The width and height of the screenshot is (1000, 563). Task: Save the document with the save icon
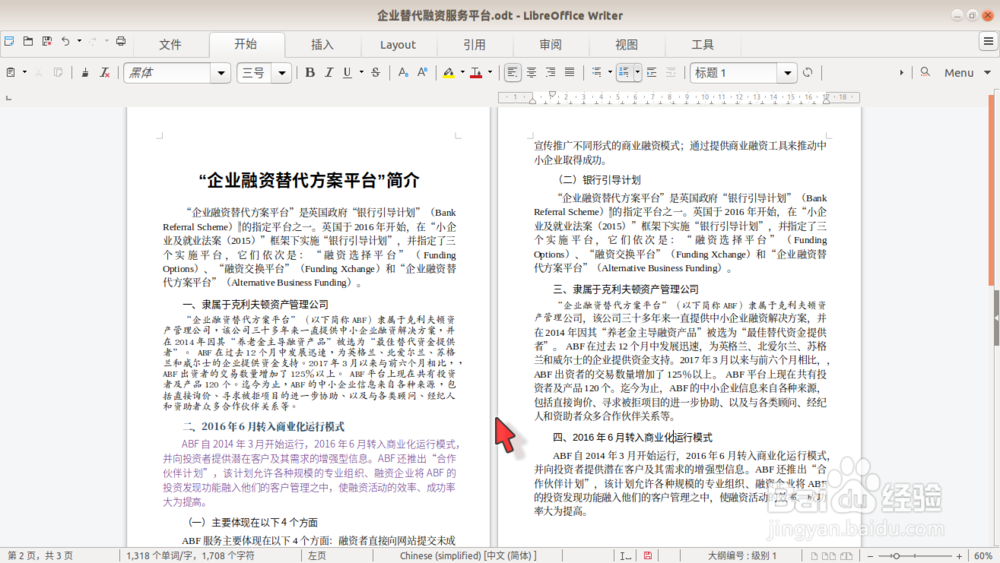click(x=47, y=41)
